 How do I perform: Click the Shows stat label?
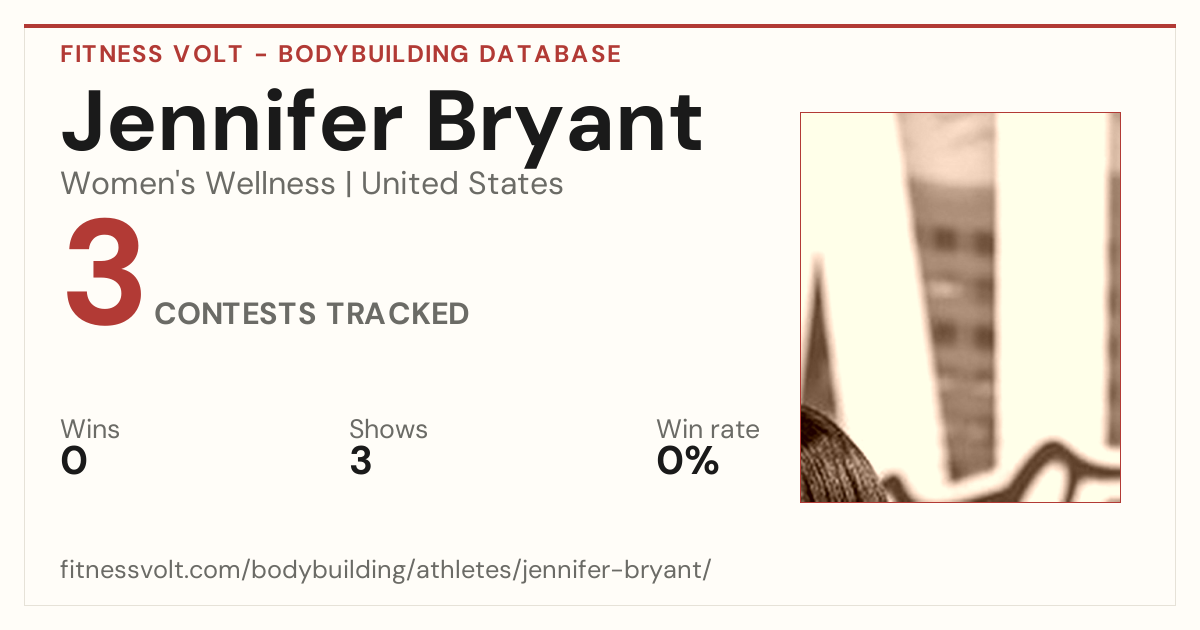click(x=388, y=430)
